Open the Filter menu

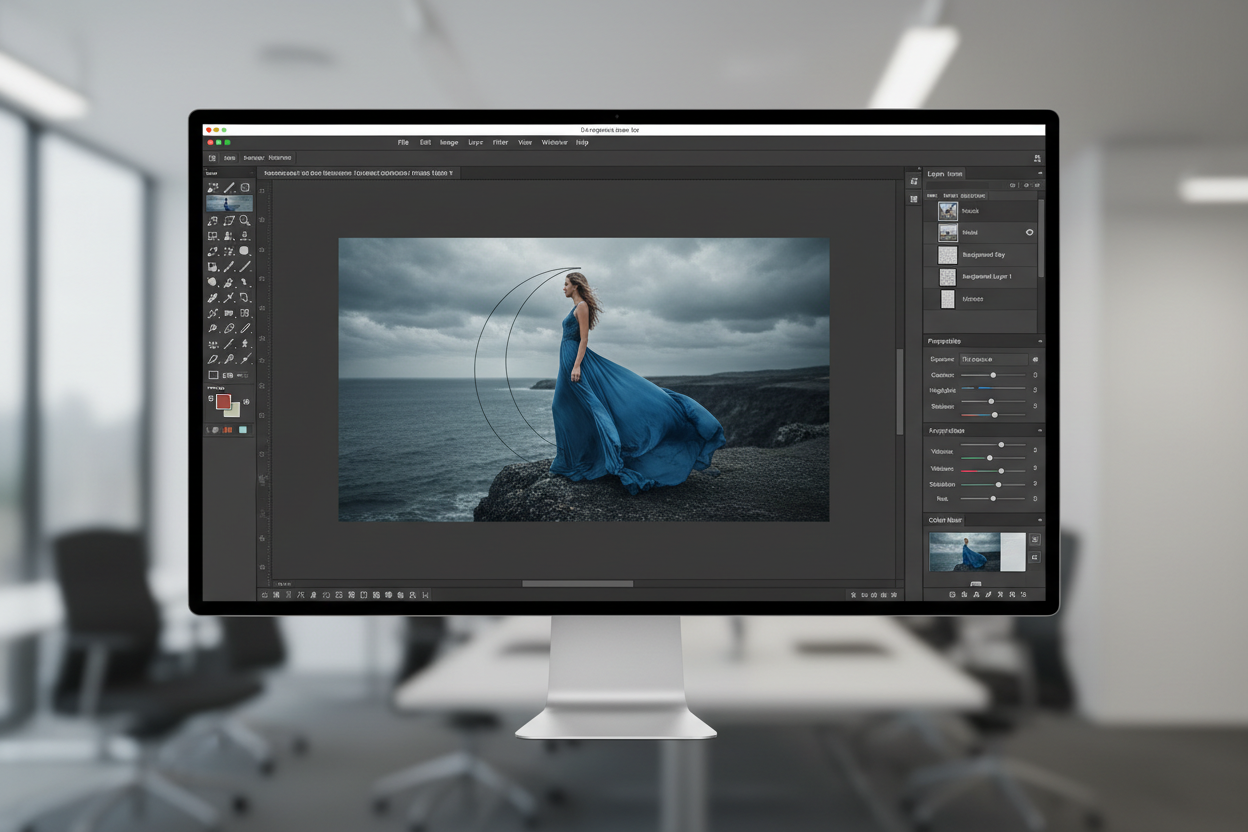[x=500, y=142]
